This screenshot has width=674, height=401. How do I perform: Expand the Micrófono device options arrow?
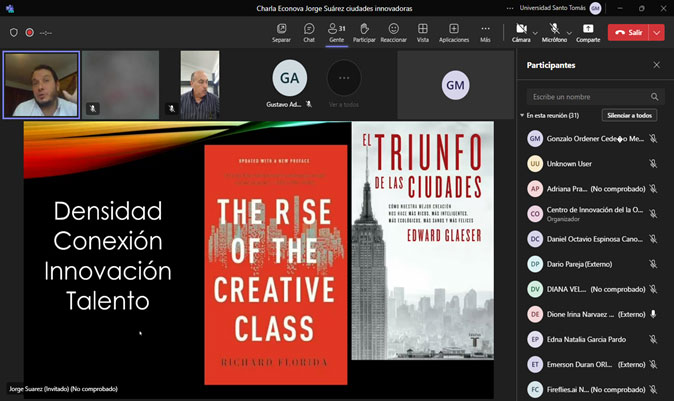(568, 32)
